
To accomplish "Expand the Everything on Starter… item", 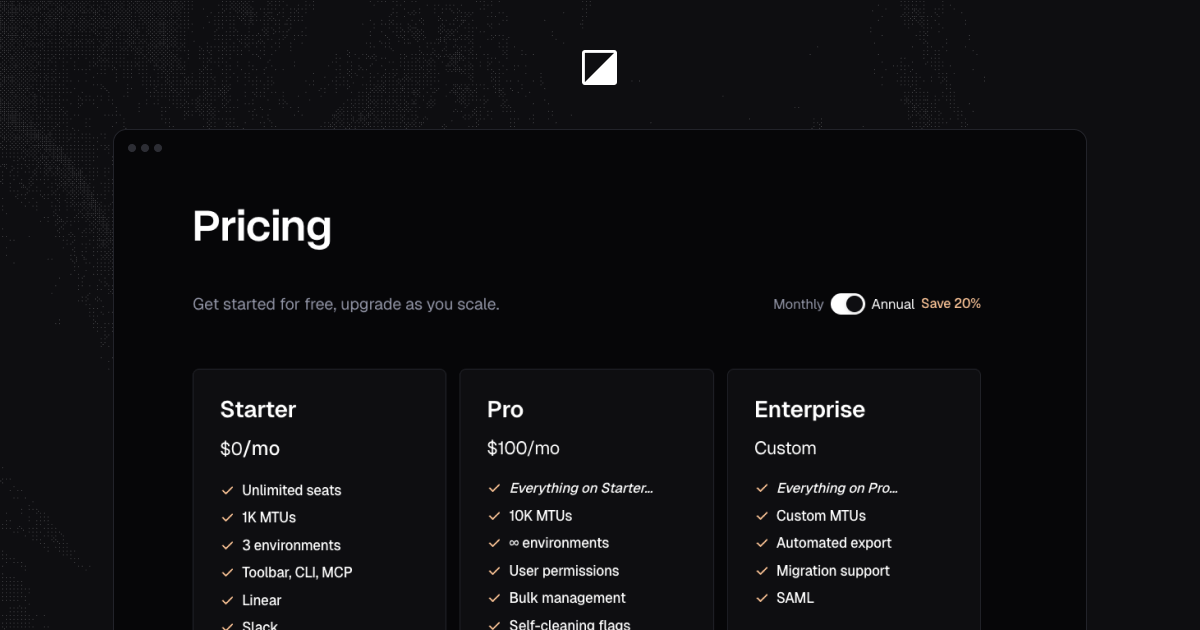I will click(x=581, y=488).
